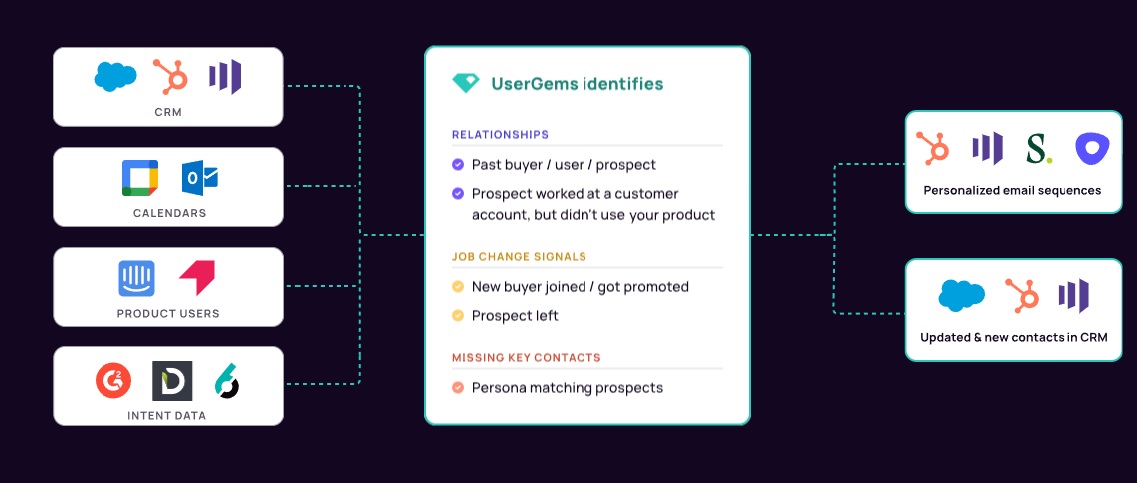Toggle the Past buyer / user / prospect checkmark
This screenshot has width=1137, height=483.
coord(458,165)
